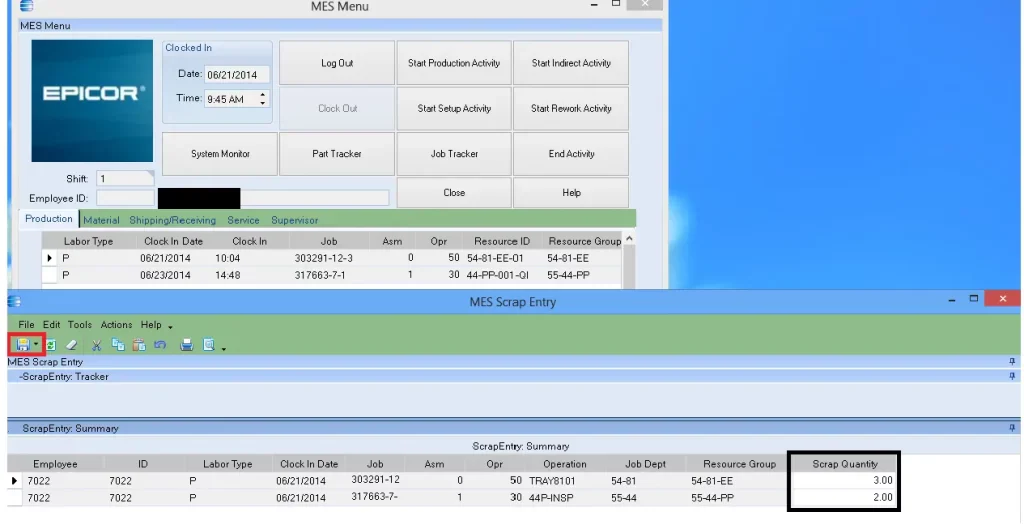Click Start Production Activity button
This screenshot has height=529, width=1024.
[x=454, y=63]
